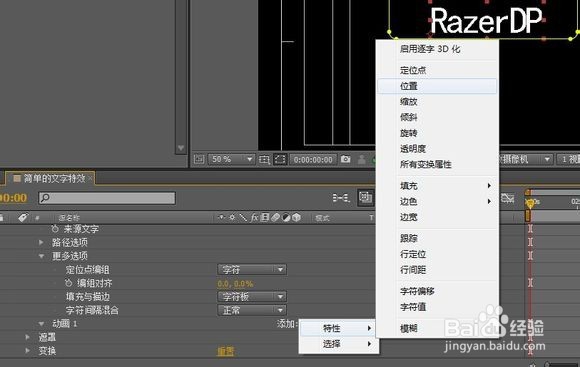
Task: Collapse the 更多选项 group
Action: (x=41, y=256)
